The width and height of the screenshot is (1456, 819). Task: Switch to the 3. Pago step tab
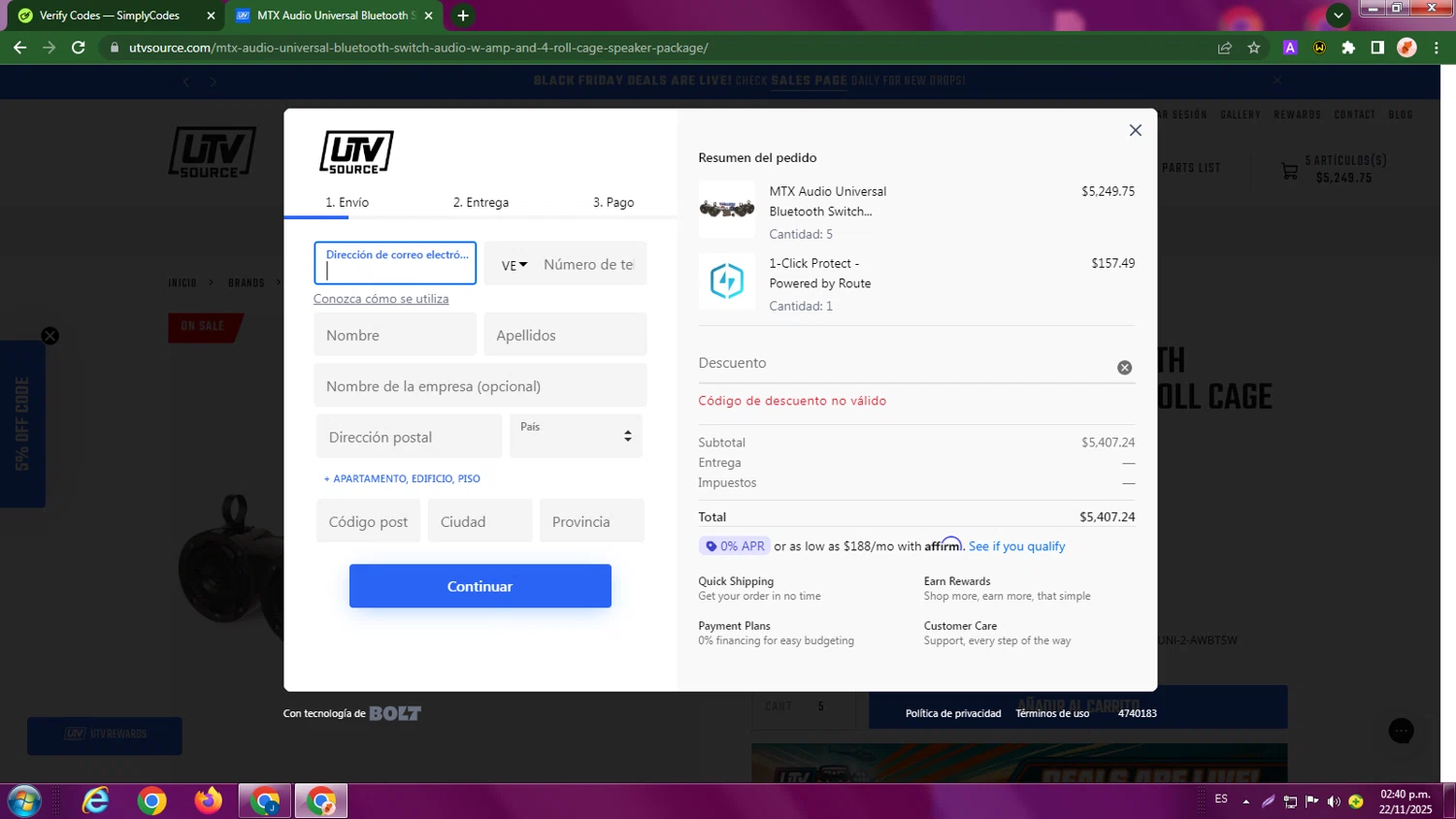(613, 202)
